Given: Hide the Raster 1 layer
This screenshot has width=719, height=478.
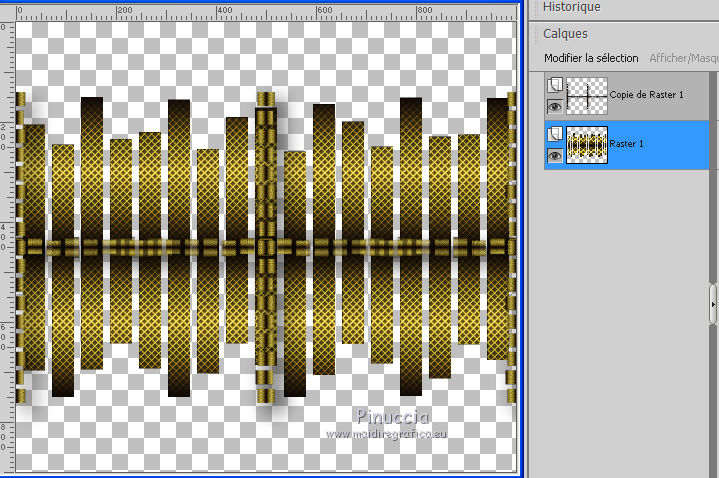Looking at the screenshot, I should point(554,156).
